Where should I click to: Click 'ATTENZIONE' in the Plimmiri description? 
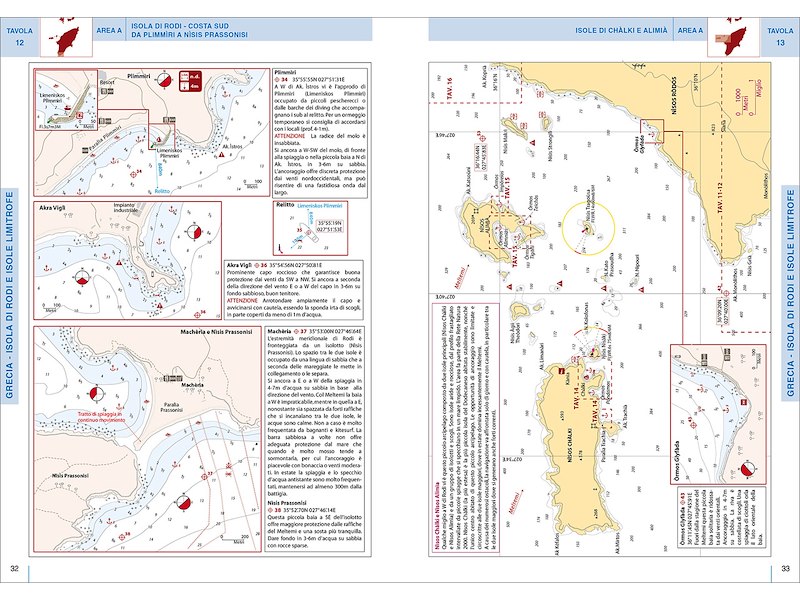pyautogui.click(x=289, y=137)
